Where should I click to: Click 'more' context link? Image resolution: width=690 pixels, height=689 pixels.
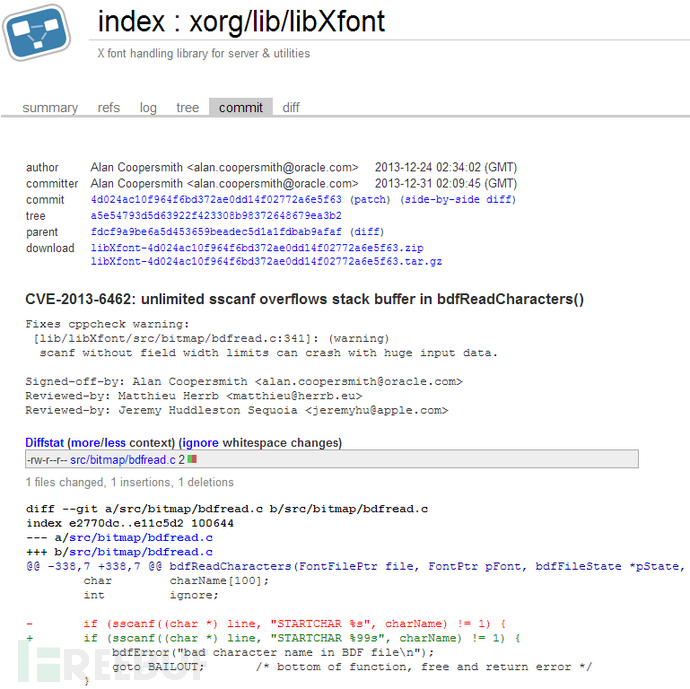pos(84,443)
